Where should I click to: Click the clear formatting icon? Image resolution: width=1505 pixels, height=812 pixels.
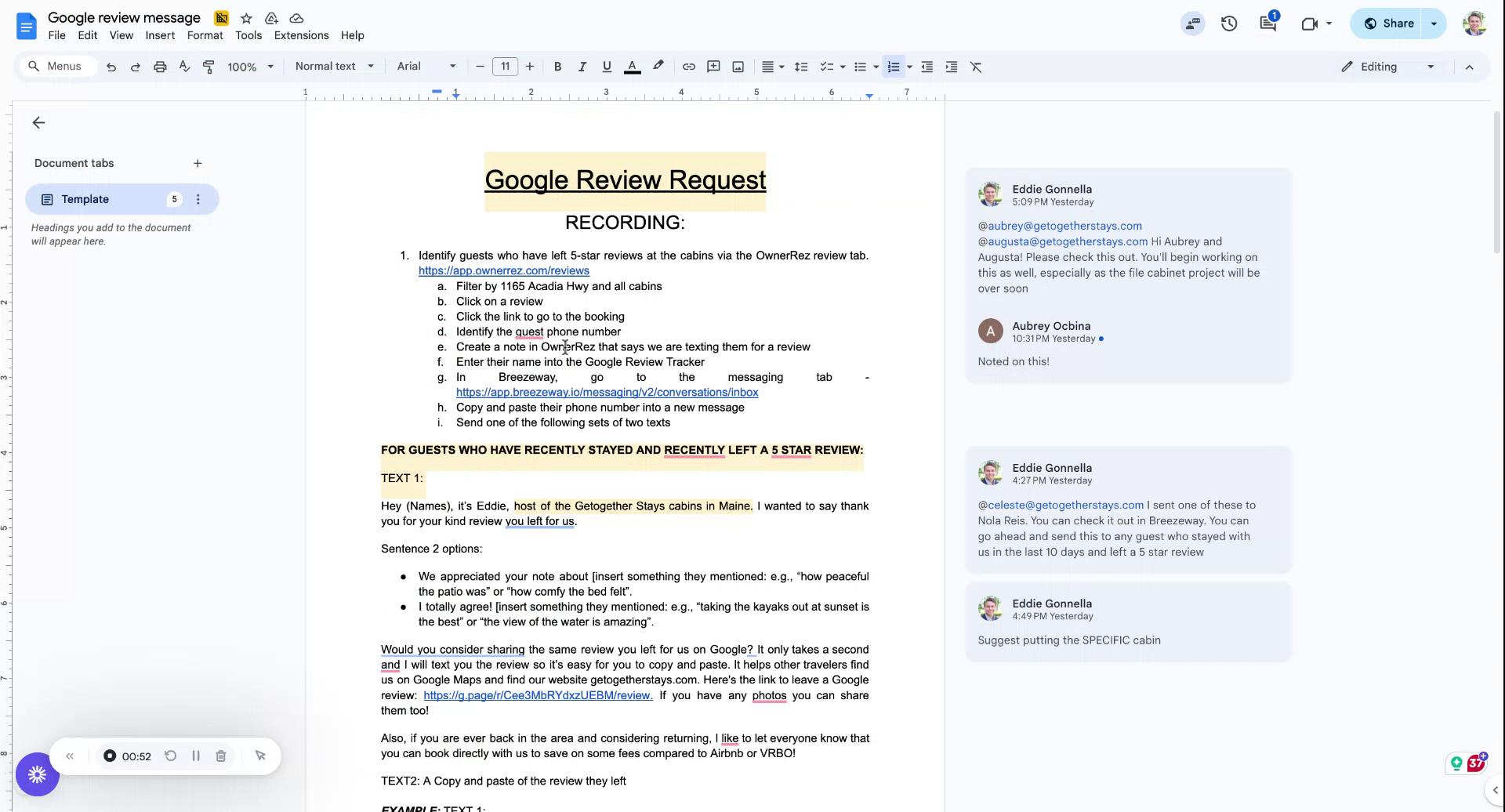[x=976, y=67]
